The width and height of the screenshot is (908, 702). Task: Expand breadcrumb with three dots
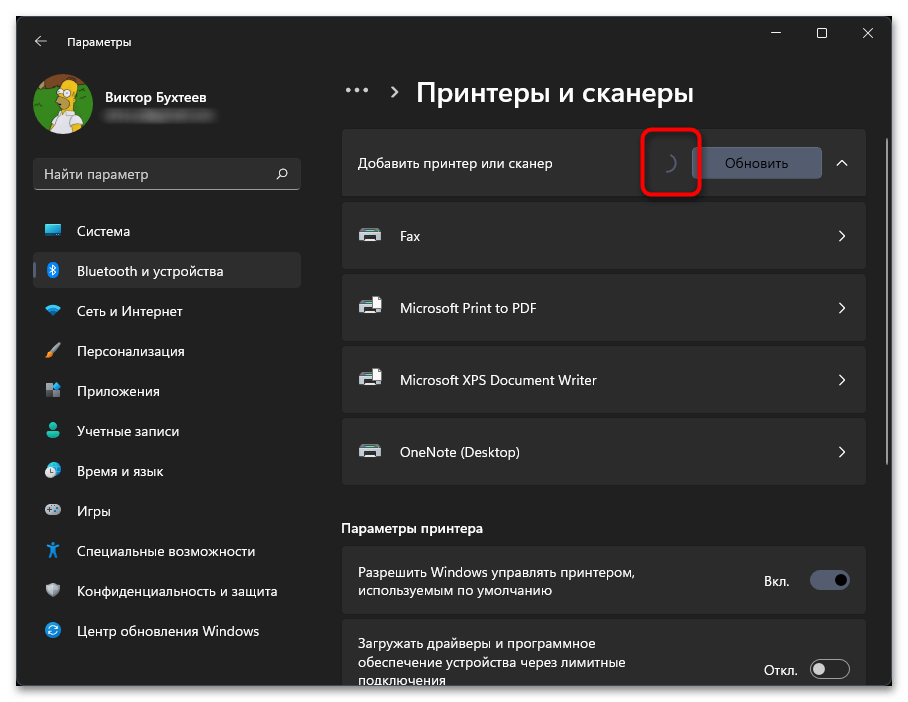357,90
